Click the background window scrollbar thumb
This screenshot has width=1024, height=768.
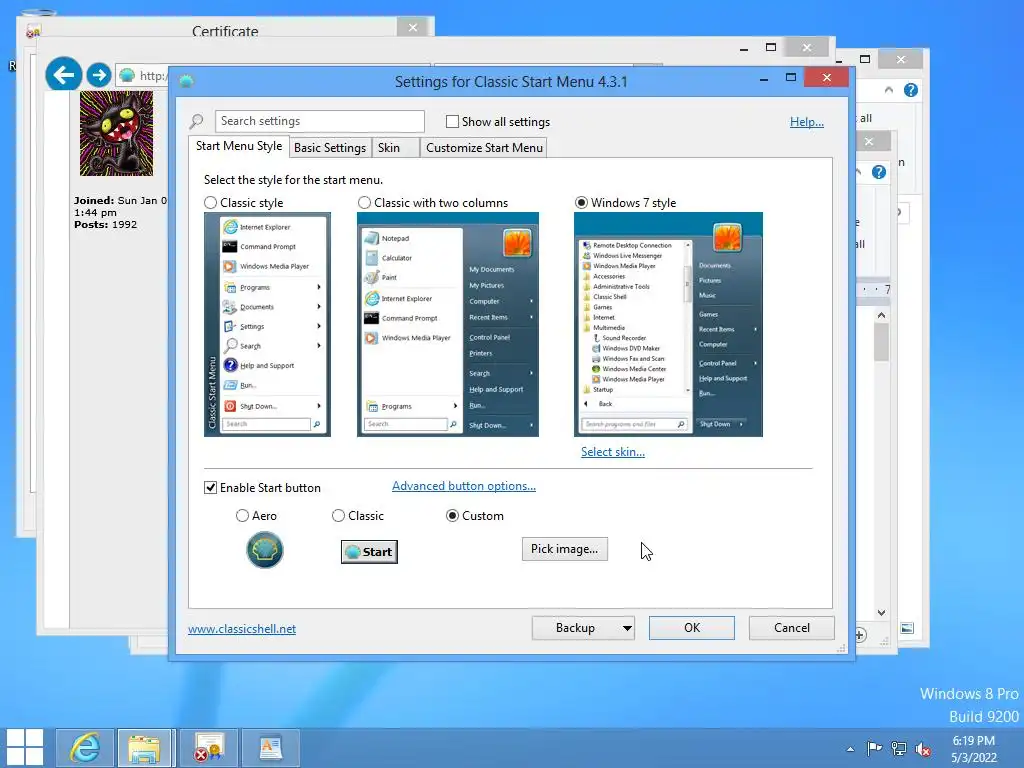coord(882,342)
